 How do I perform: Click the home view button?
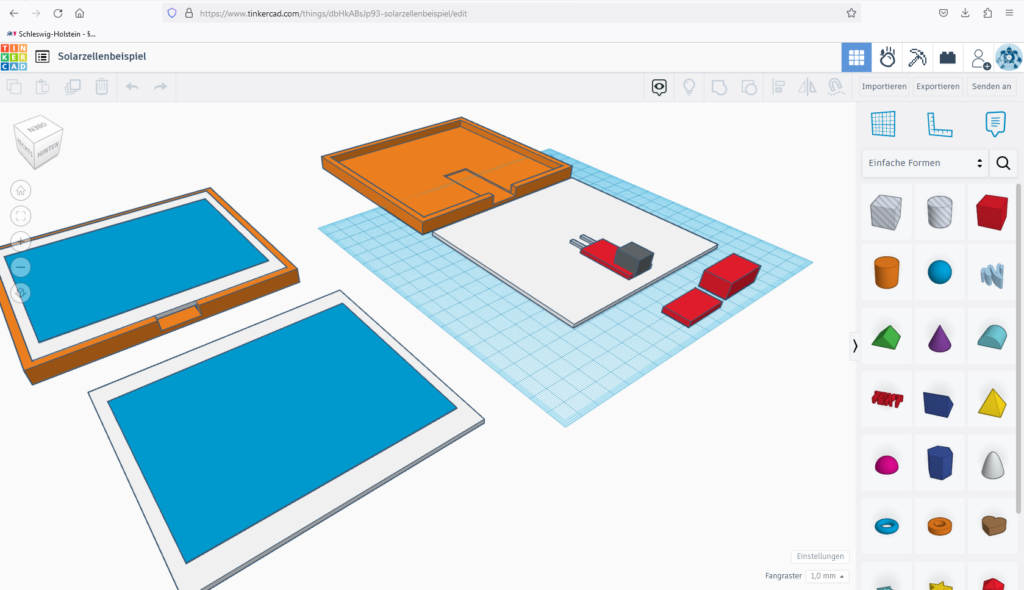21,190
